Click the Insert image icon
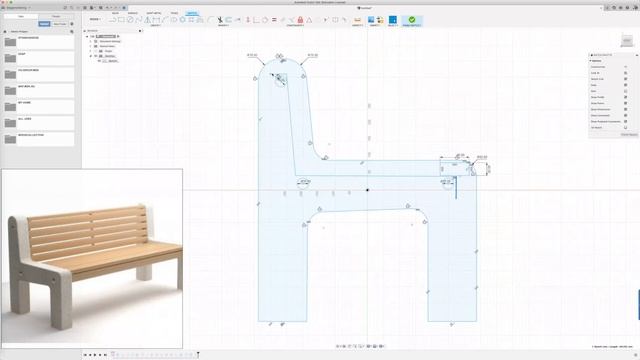Viewport: 640px width, 360px height. (x=371, y=20)
